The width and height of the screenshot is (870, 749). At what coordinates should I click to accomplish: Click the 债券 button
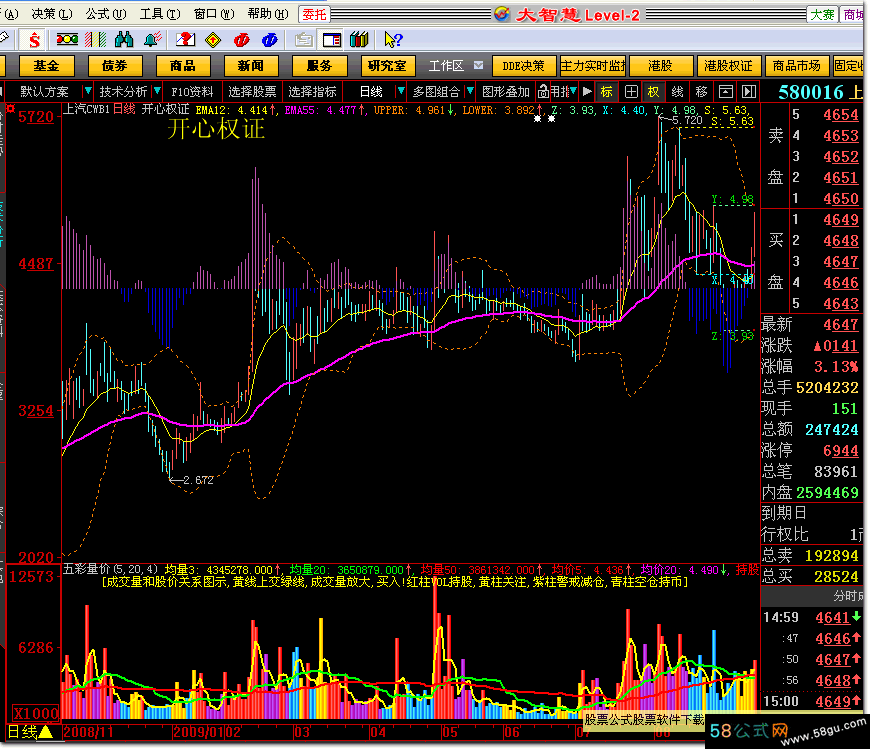pyautogui.click(x=114, y=65)
